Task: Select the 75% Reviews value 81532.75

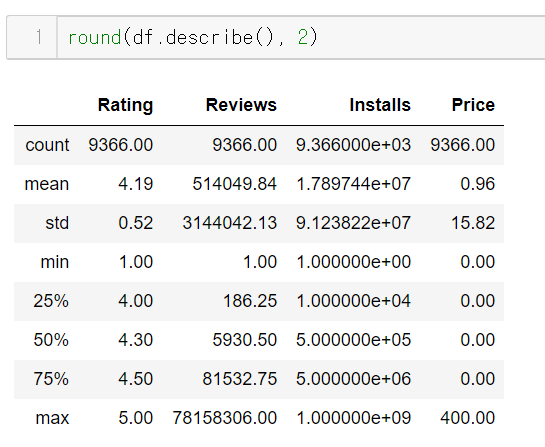Action: 240,379
